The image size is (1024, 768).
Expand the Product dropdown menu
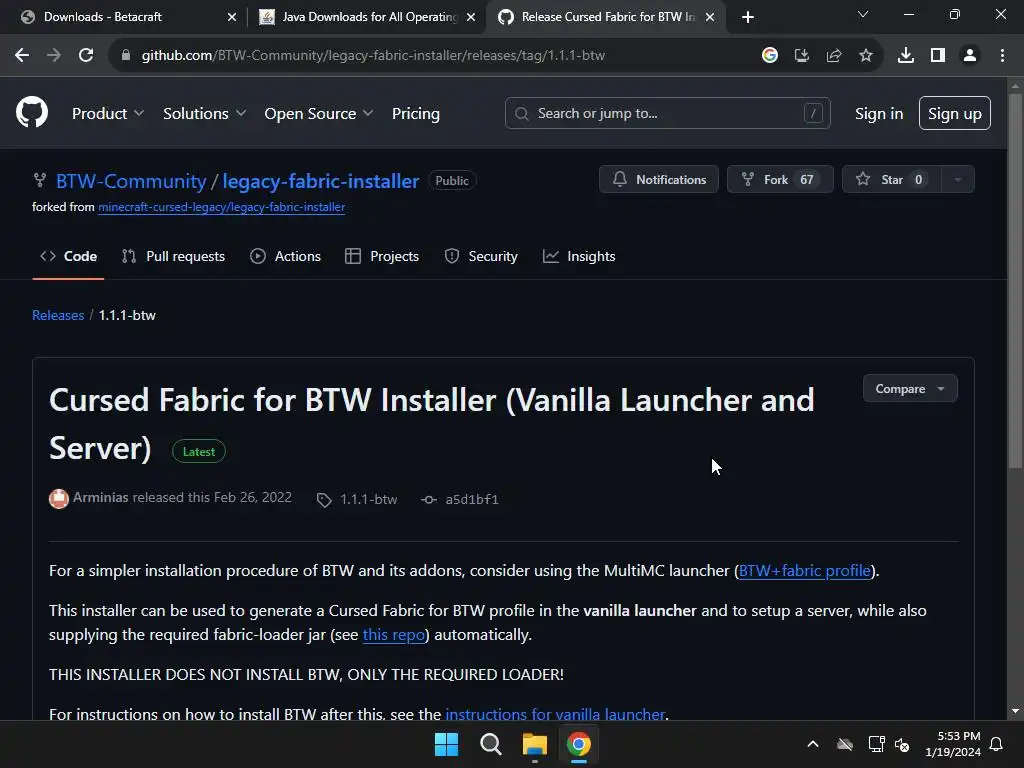(108, 114)
